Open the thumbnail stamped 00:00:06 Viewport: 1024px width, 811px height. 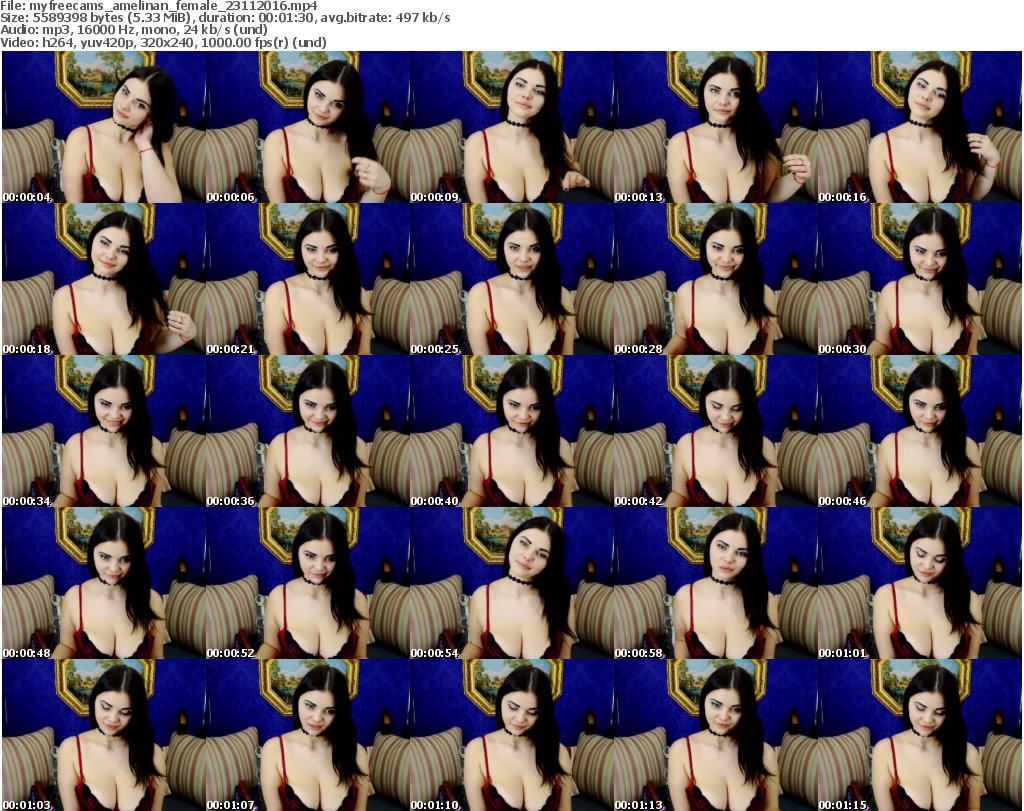tap(308, 127)
